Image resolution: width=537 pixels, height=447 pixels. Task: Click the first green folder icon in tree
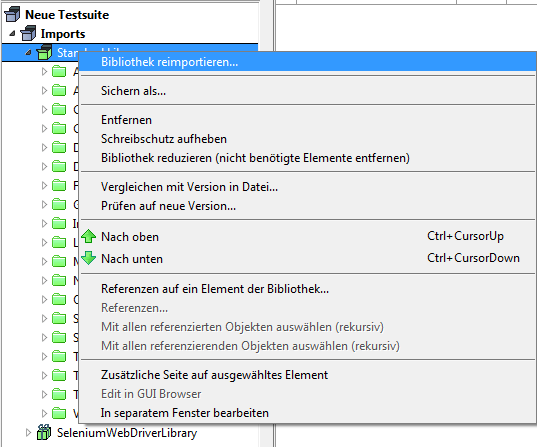pos(59,71)
